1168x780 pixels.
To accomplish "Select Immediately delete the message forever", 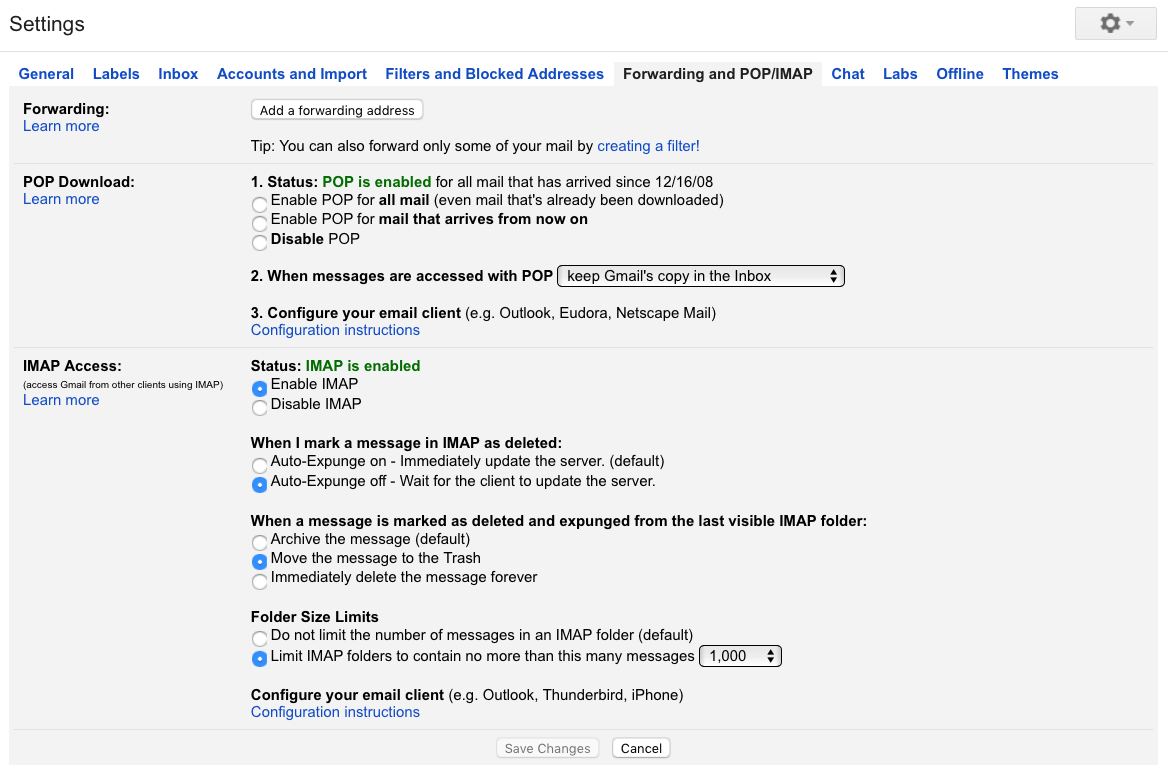I will [x=260, y=580].
